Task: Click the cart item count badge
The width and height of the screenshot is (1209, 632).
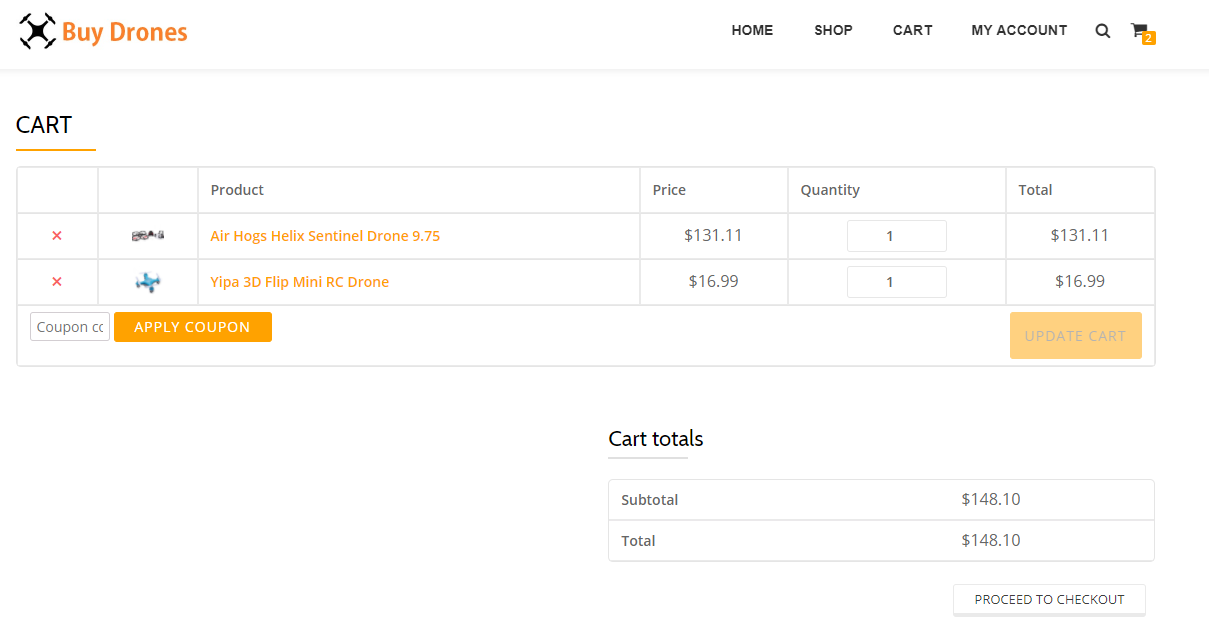Action: [1149, 39]
